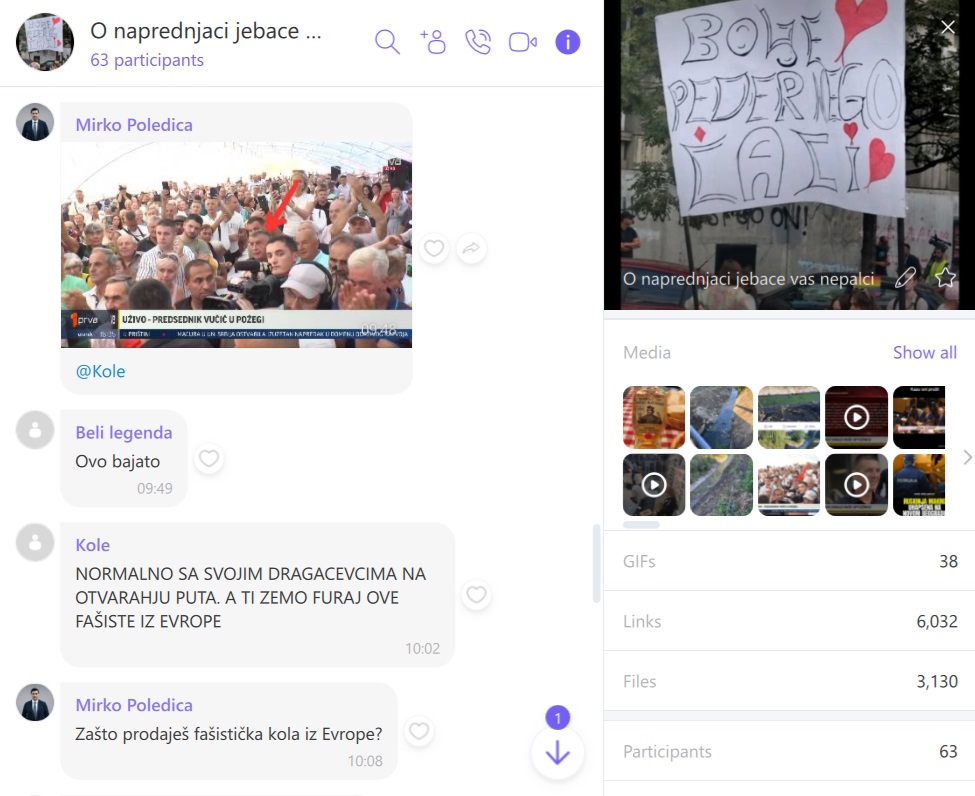Click the group title 'O naprednjaci jebace ...'

click(206, 30)
